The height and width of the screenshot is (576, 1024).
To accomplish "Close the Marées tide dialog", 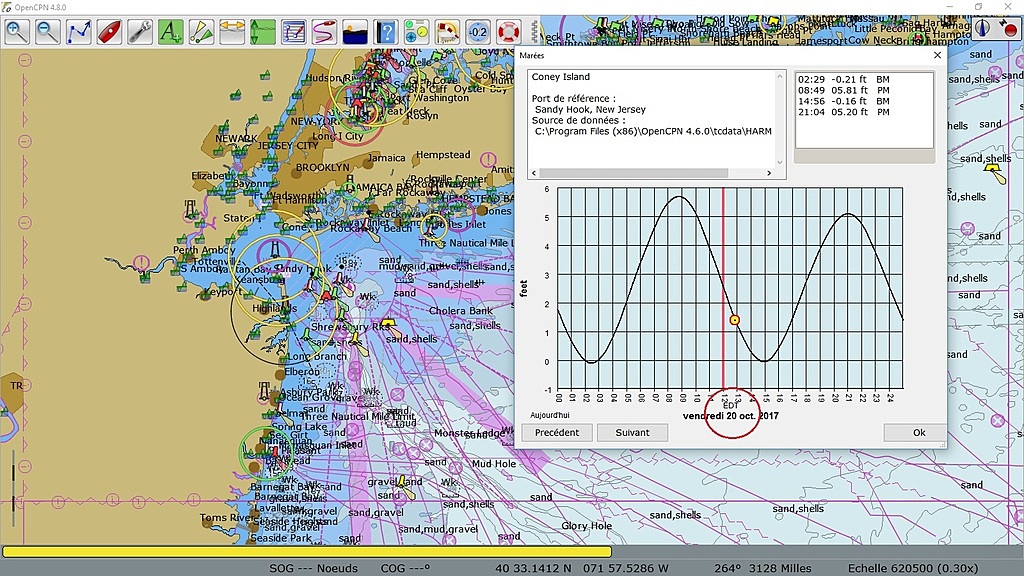I will coord(937,56).
